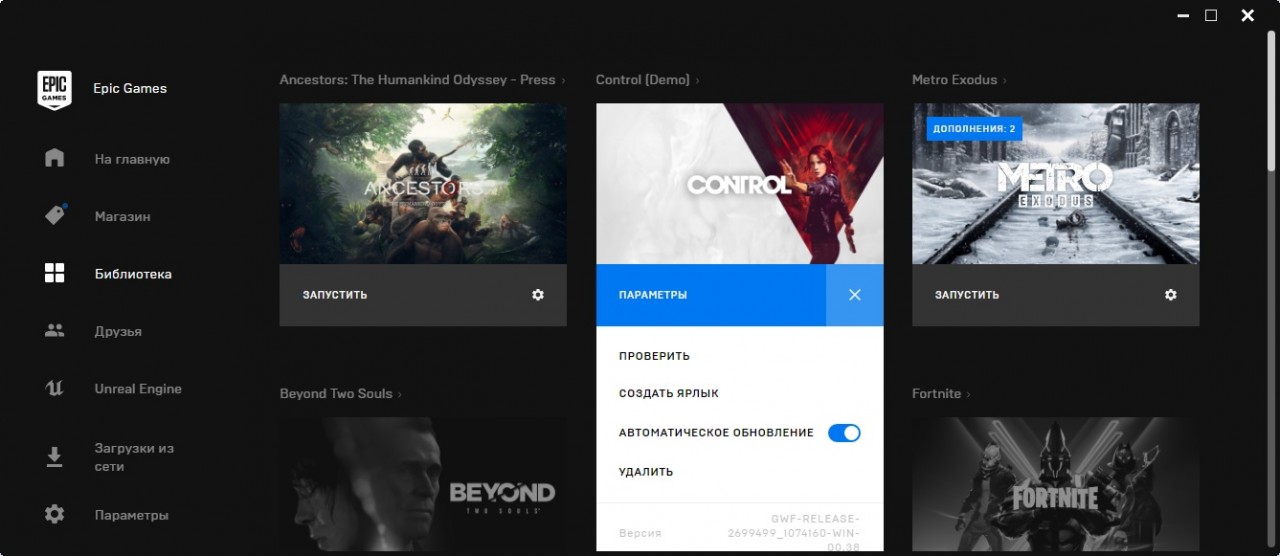Click the Metro Exodus cover thumbnail
The width and height of the screenshot is (1280, 556).
click(x=1056, y=184)
